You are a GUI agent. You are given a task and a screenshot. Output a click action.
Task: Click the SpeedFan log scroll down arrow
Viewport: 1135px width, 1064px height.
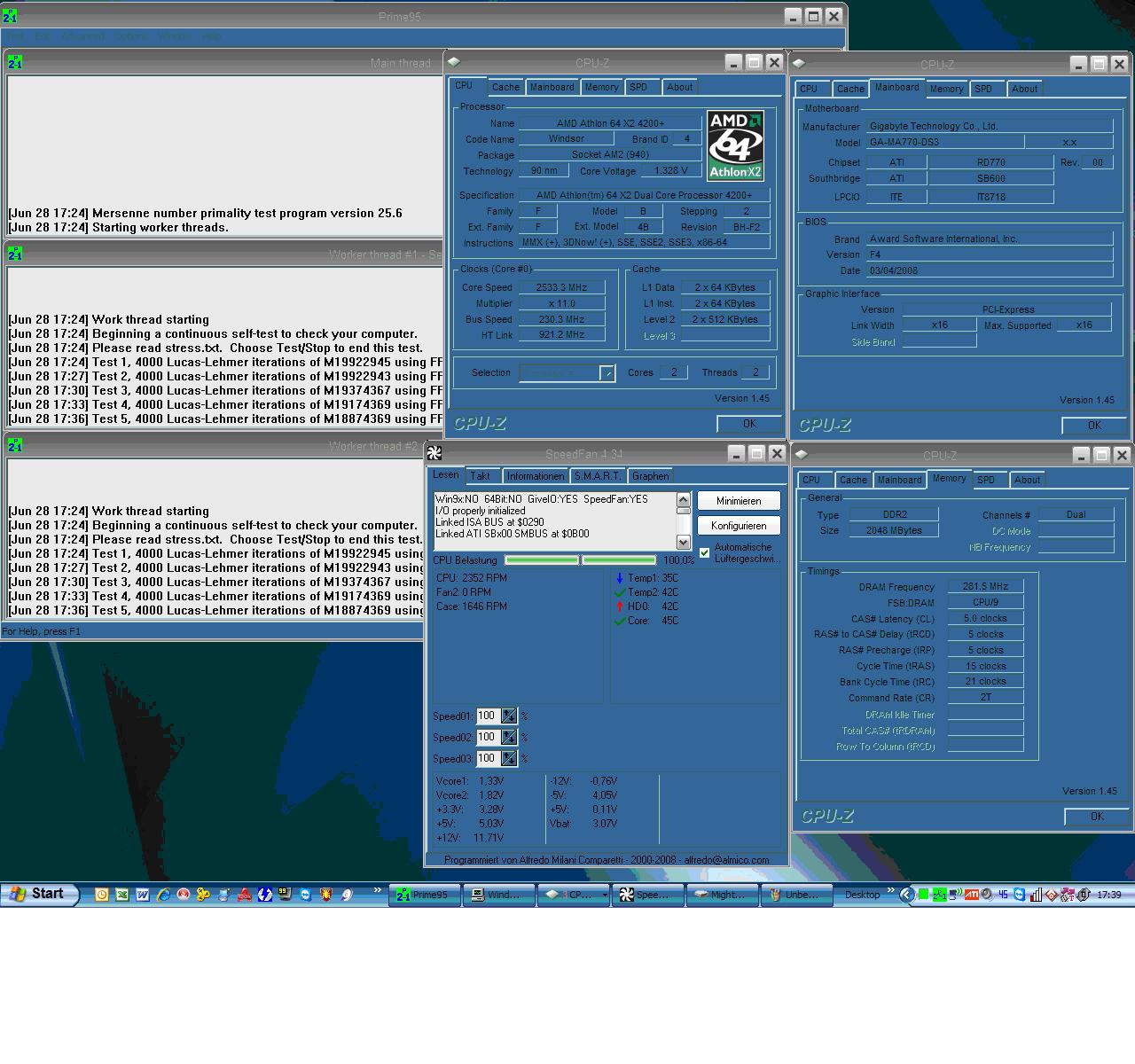coord(683,542)
